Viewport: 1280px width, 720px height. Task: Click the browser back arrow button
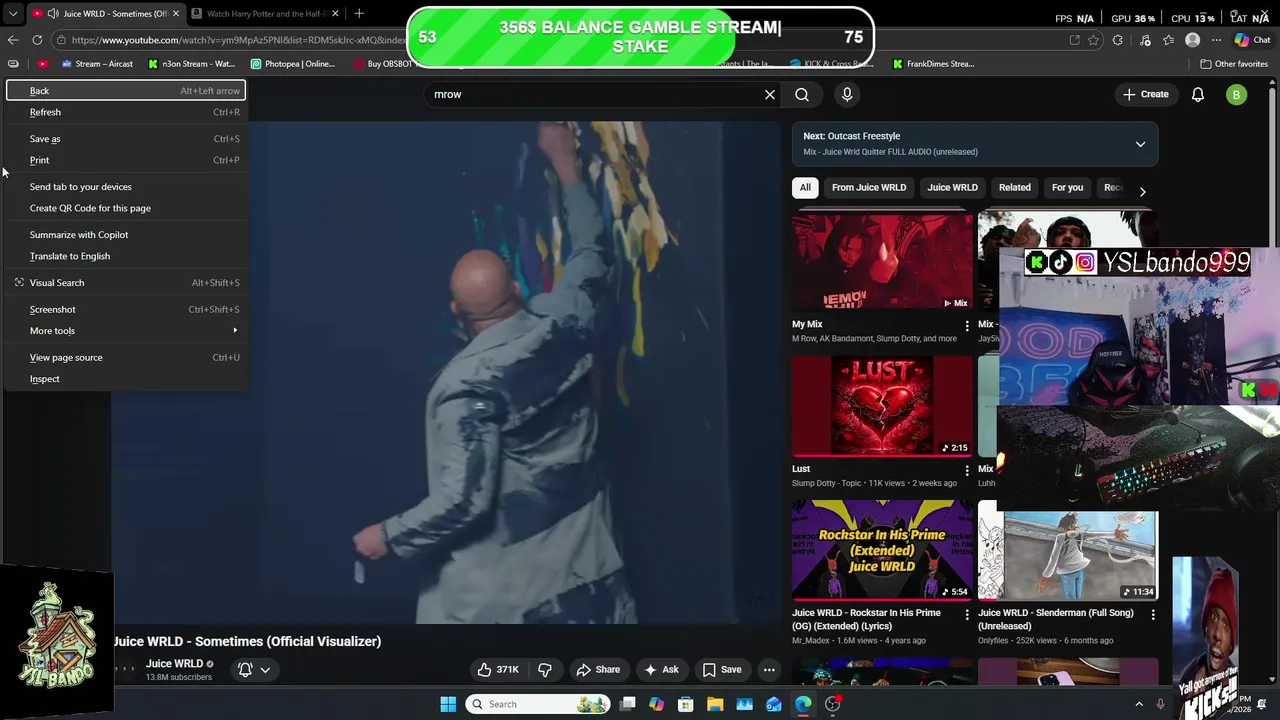(x=13, y=40)
